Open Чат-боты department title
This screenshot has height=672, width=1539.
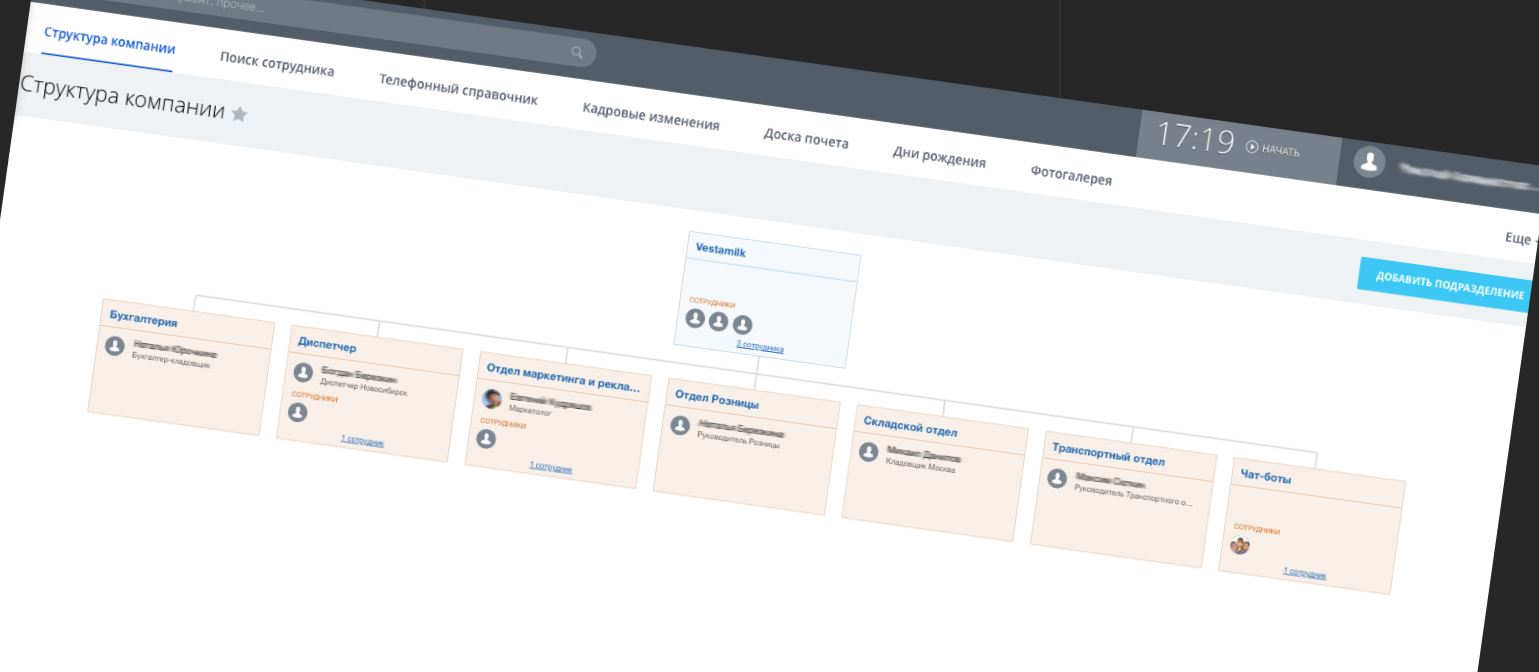click(1266, 477)
